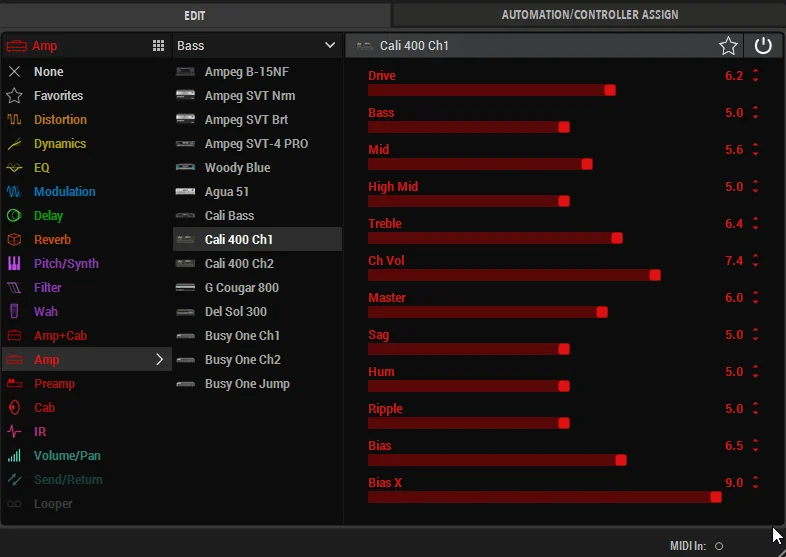
Task: Open the Bass subcategory dropdown
Action: pos(257,46)
